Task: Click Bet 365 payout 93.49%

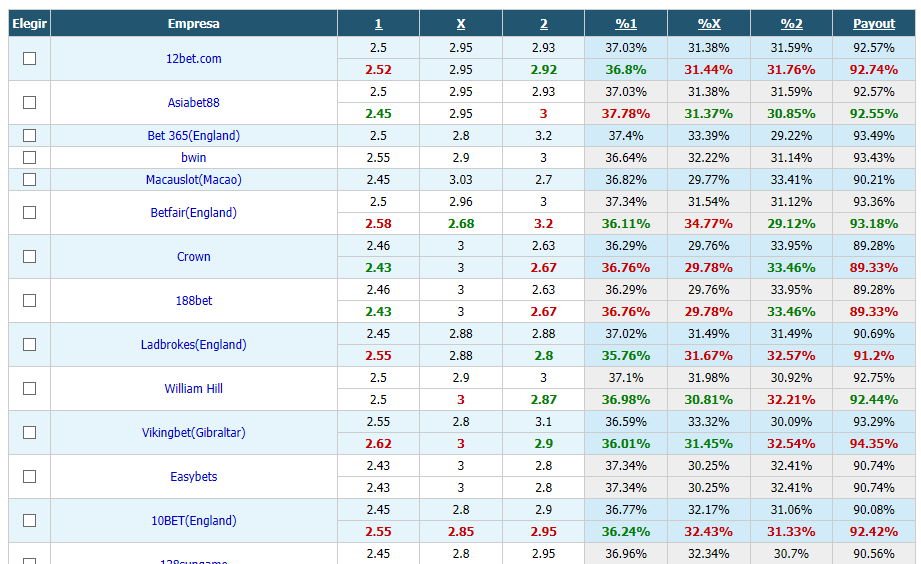Action: pos(874,135)
